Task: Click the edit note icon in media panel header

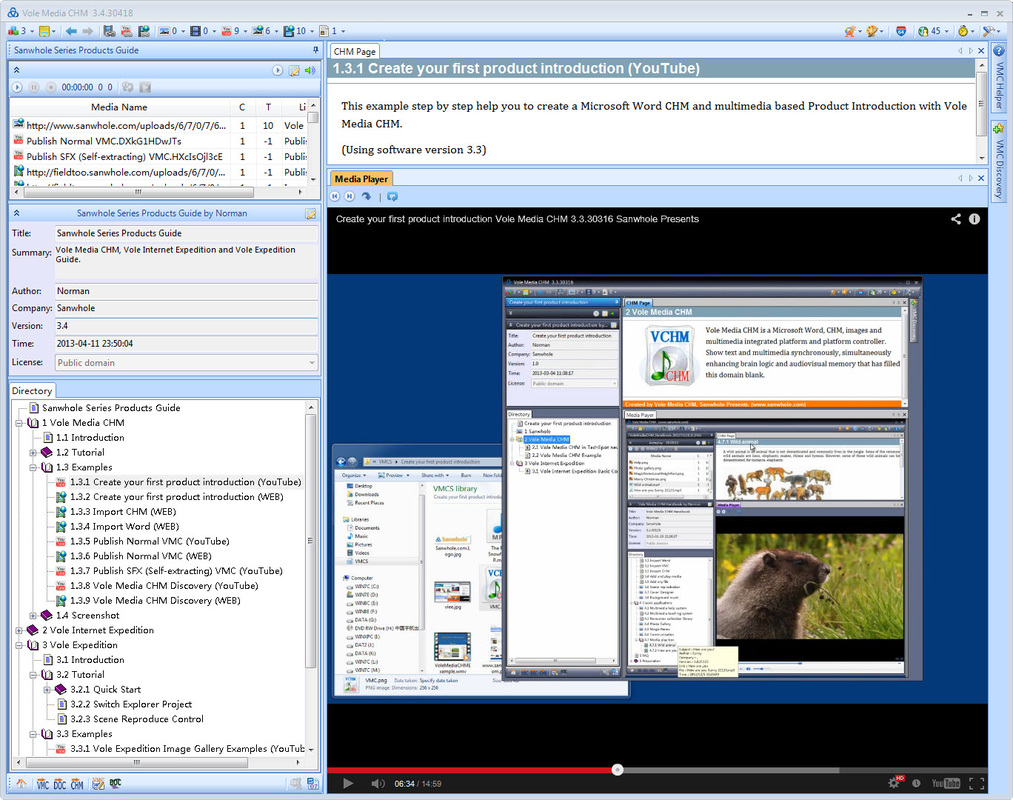Action: click(x=294, y=70)
